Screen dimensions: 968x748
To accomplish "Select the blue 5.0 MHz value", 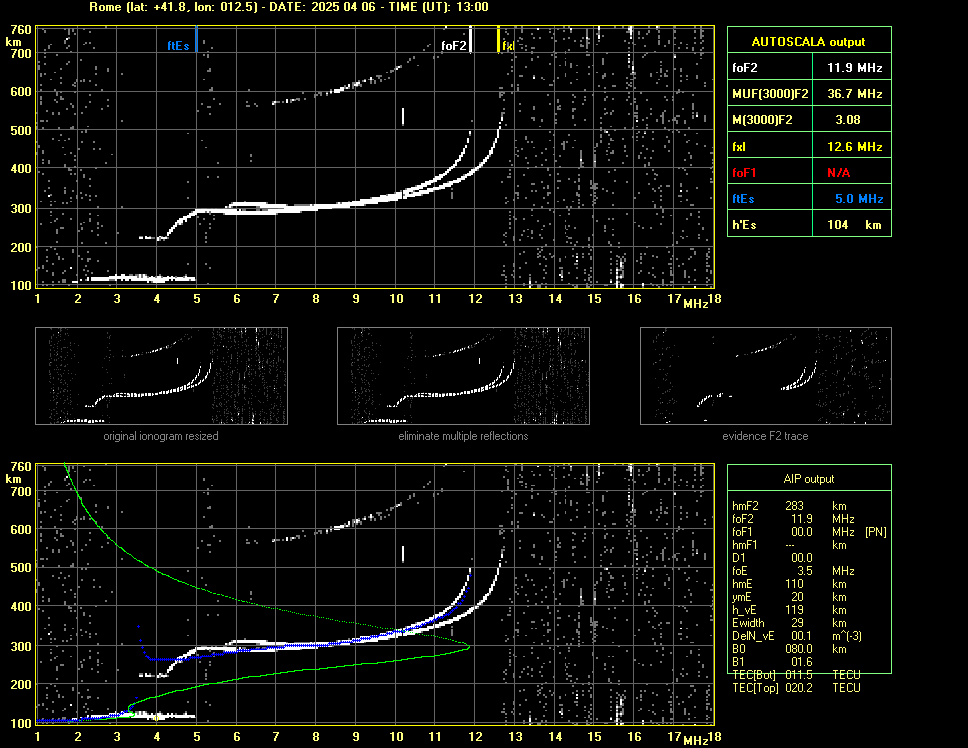I will point(859,199).
